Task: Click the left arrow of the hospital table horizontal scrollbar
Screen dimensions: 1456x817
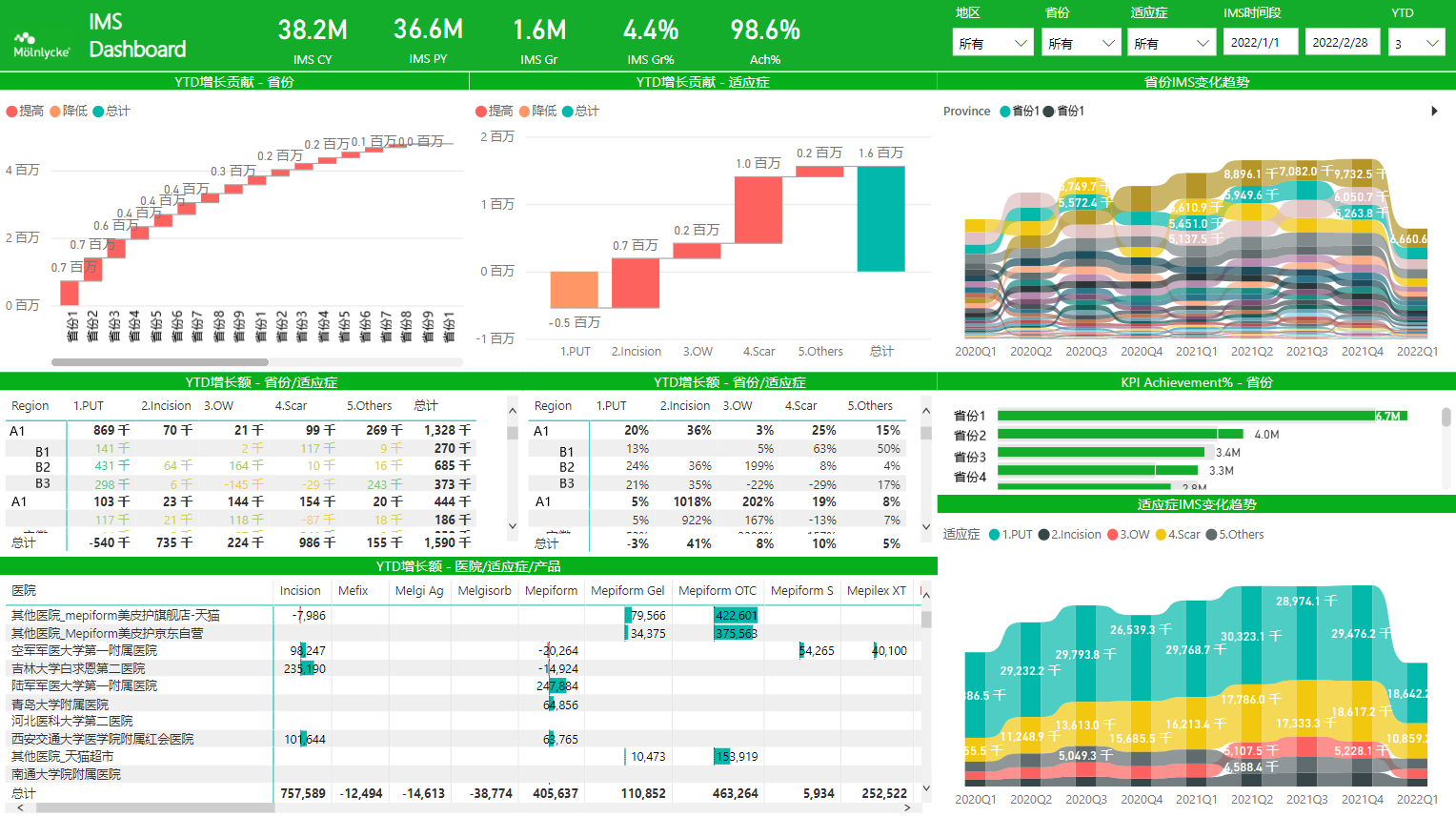Action: click(20, 807)
